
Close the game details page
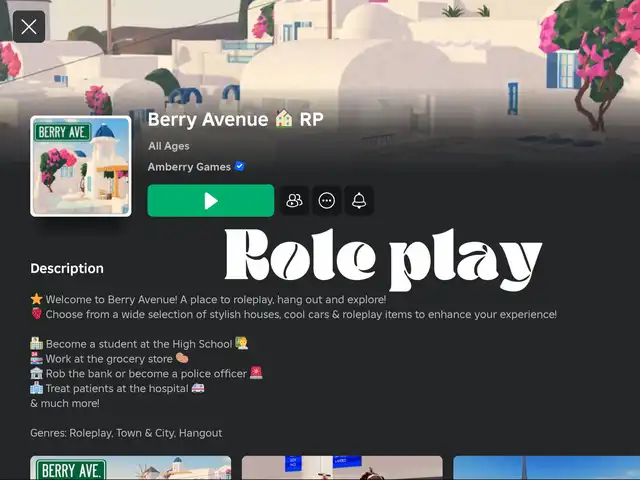tap(29, 27)
